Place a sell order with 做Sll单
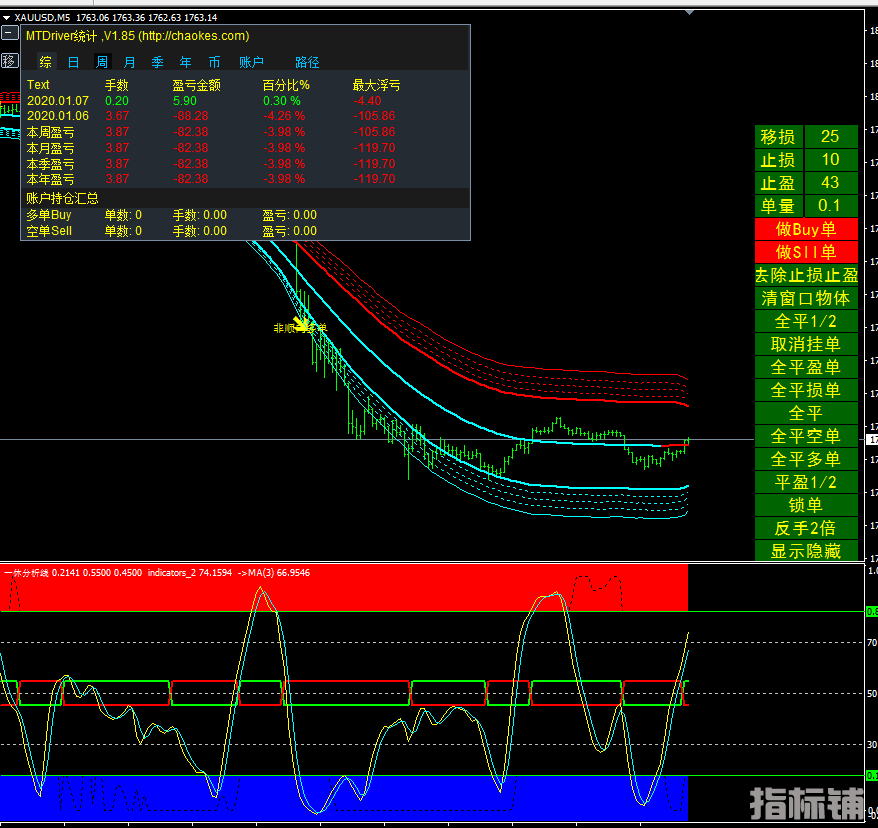The height and width of the screenshot is (828, 878). tap(806, 252)
